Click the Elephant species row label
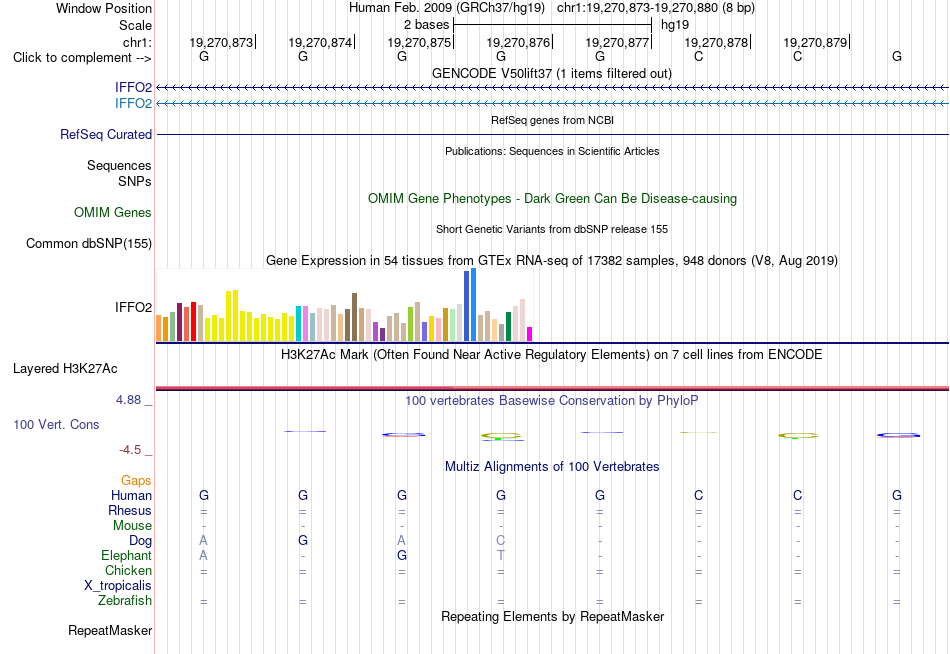Image resolution: width=950 pixels, height=654 pixels. (126, 555)
